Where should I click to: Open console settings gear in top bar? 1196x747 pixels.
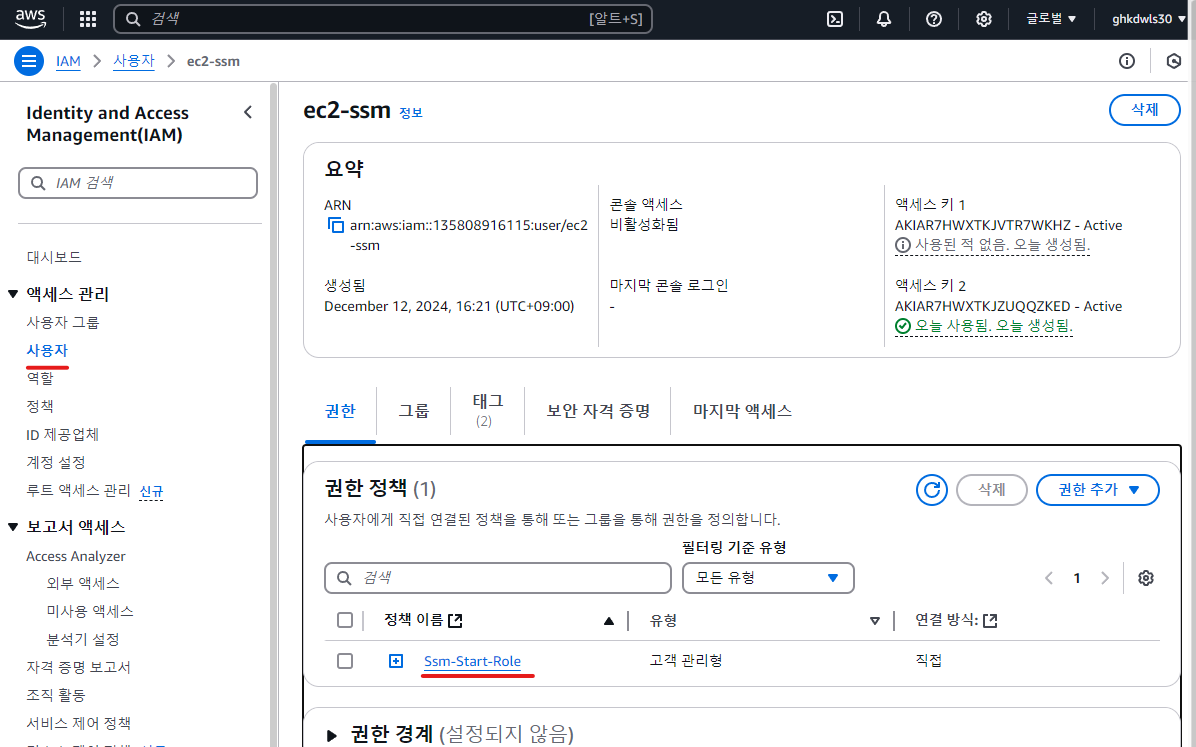click(x=984, y=19)
